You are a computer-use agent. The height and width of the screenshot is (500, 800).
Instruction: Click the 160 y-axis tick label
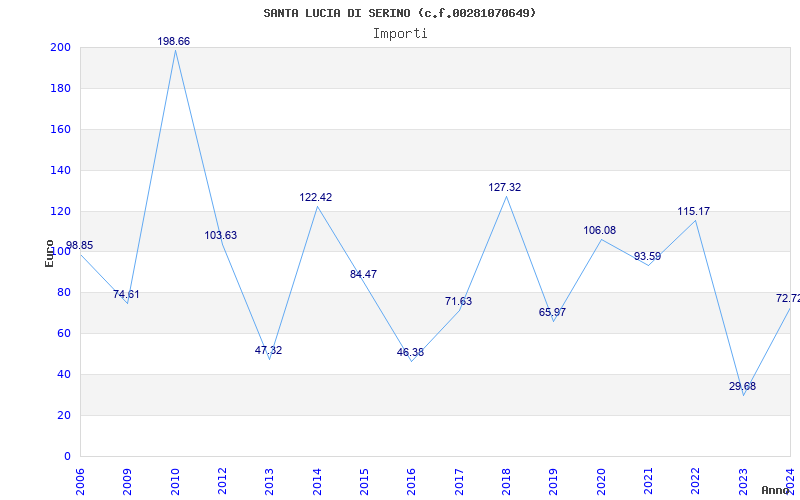(x=60, y=130)
